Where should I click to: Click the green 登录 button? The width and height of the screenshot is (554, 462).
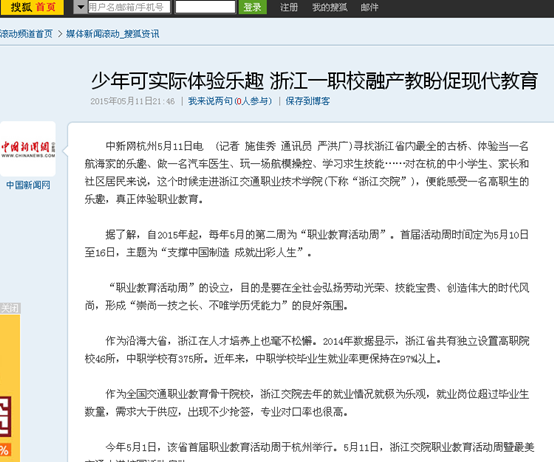tap(252, 7)
